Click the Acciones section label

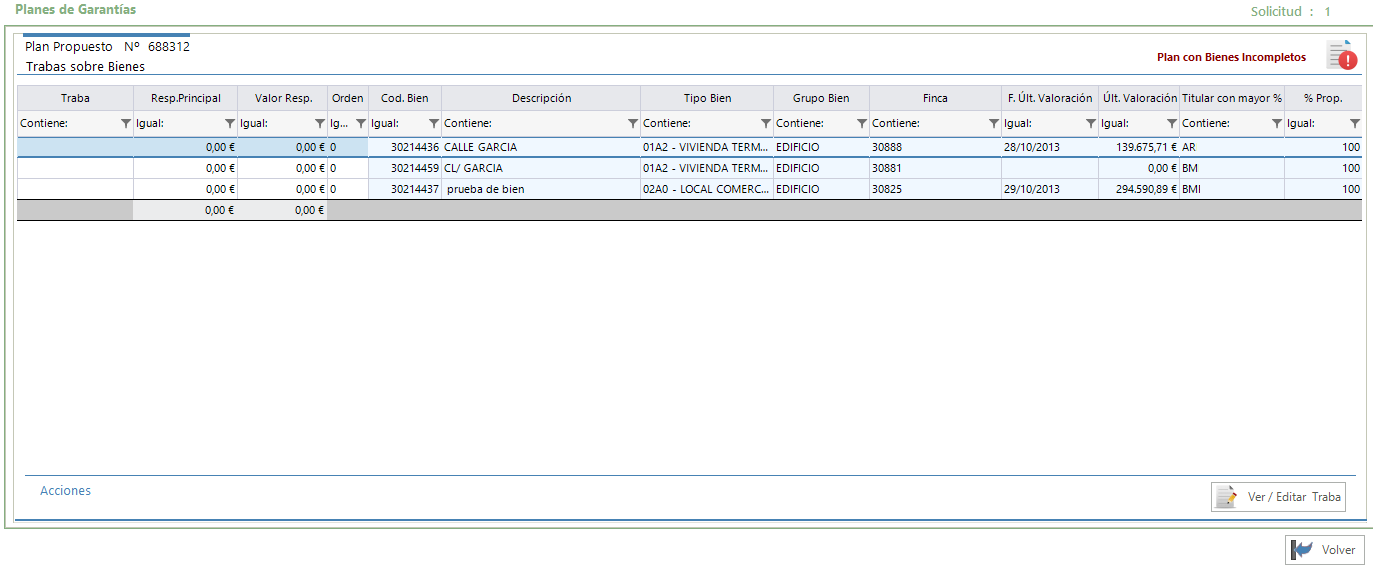(65, 491)
